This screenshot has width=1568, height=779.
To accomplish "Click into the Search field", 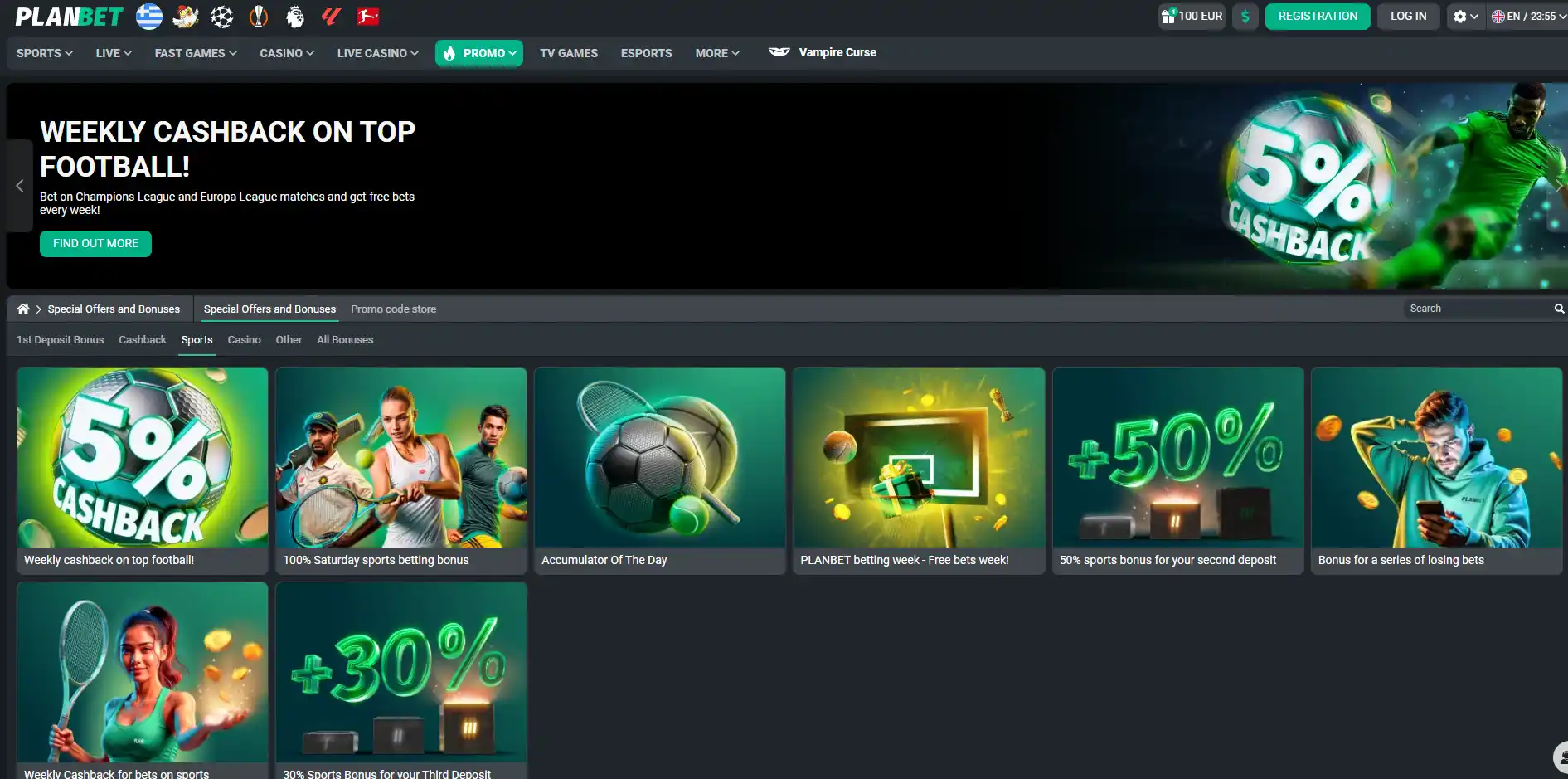I will [1478, 309].
